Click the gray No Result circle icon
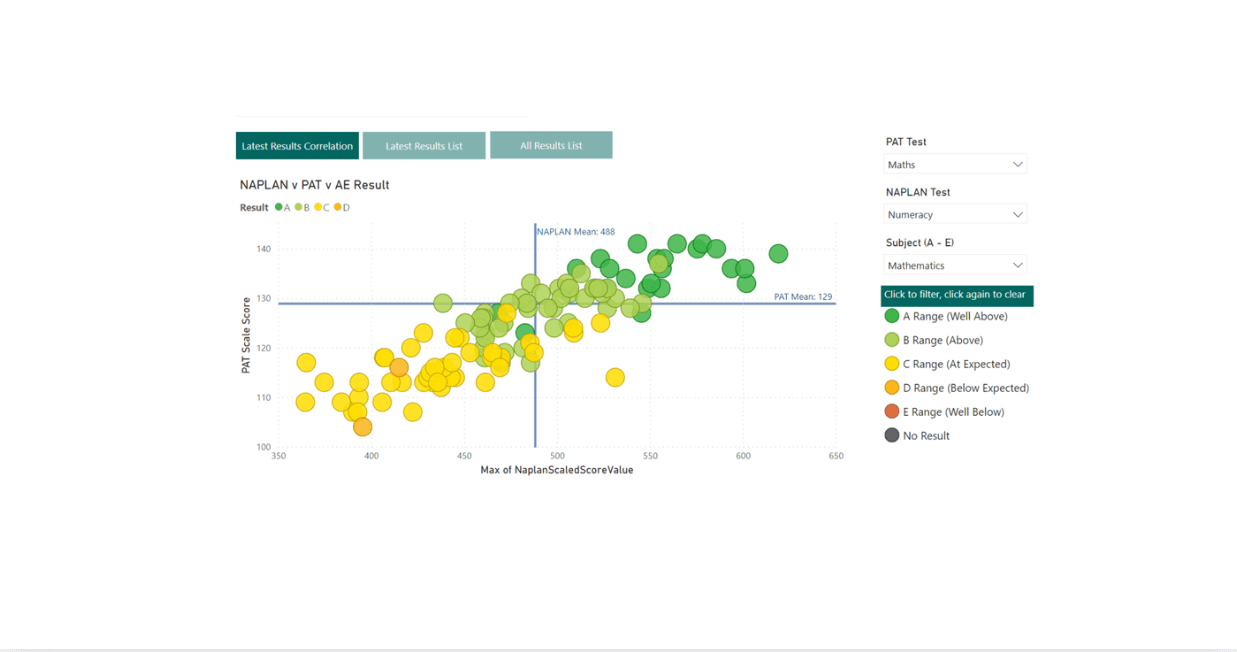 892,436
